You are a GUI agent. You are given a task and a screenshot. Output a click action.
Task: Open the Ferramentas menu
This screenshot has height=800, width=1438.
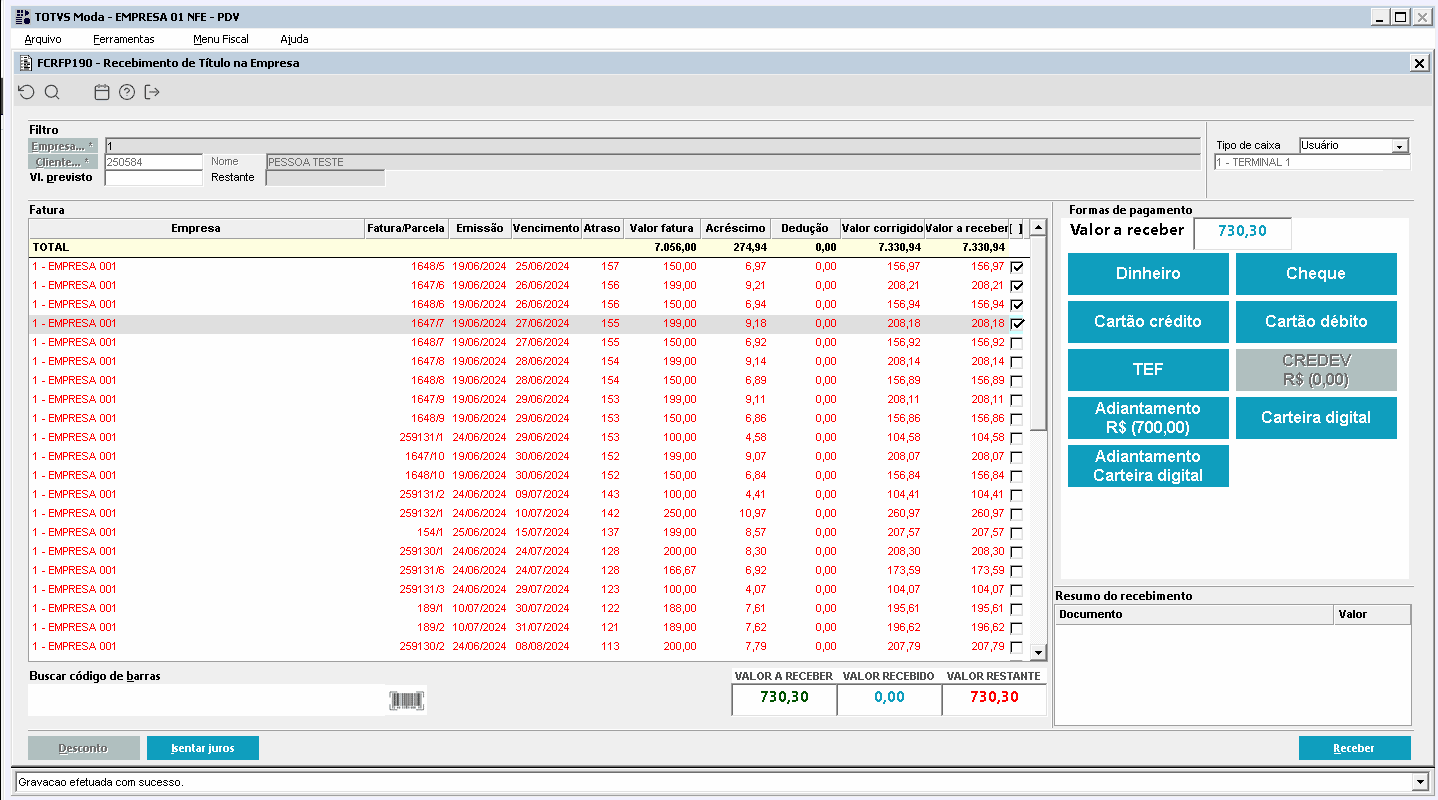point(124,39)
